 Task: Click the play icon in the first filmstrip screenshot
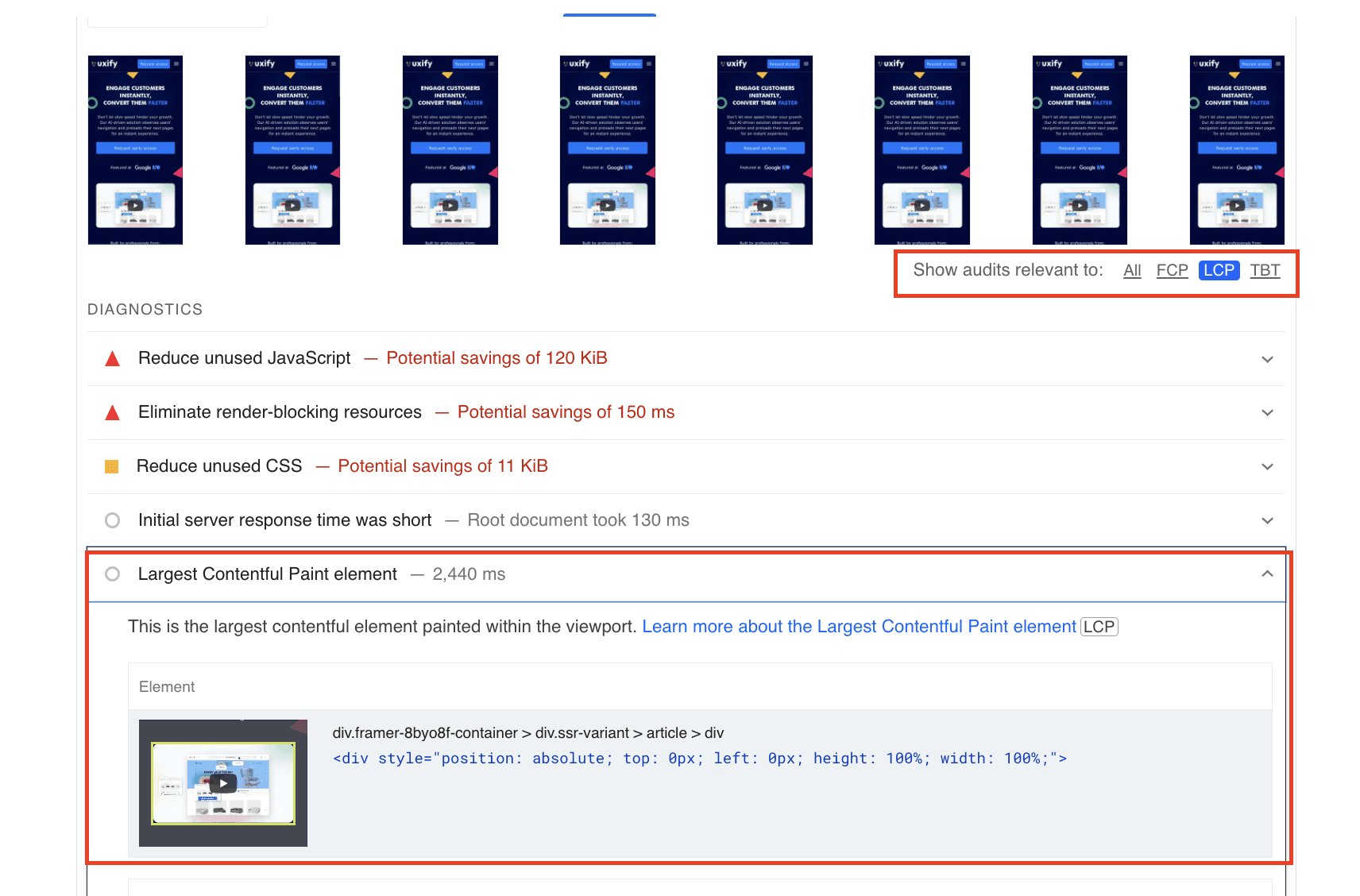point(134,205)
